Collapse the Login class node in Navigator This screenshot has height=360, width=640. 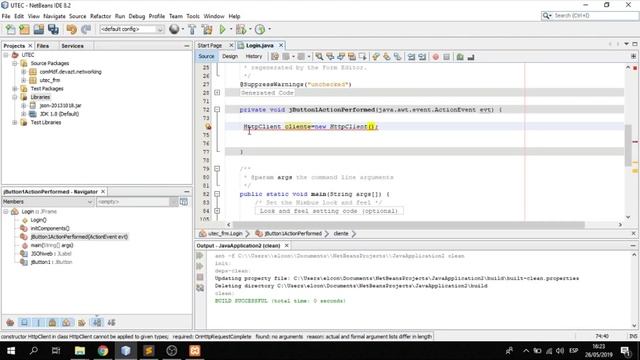6,211
